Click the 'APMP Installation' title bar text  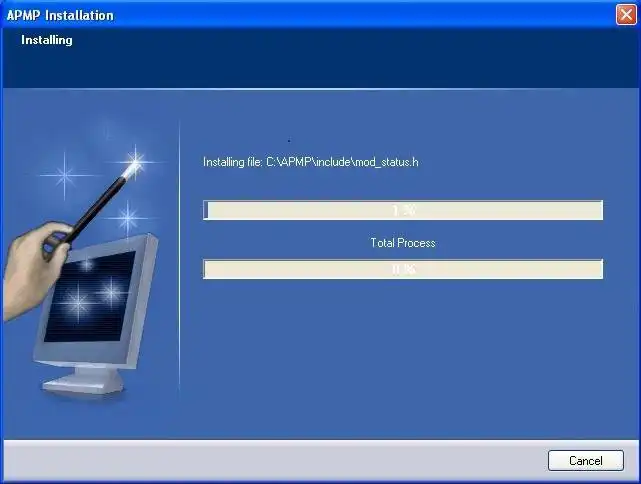[60, 15]
